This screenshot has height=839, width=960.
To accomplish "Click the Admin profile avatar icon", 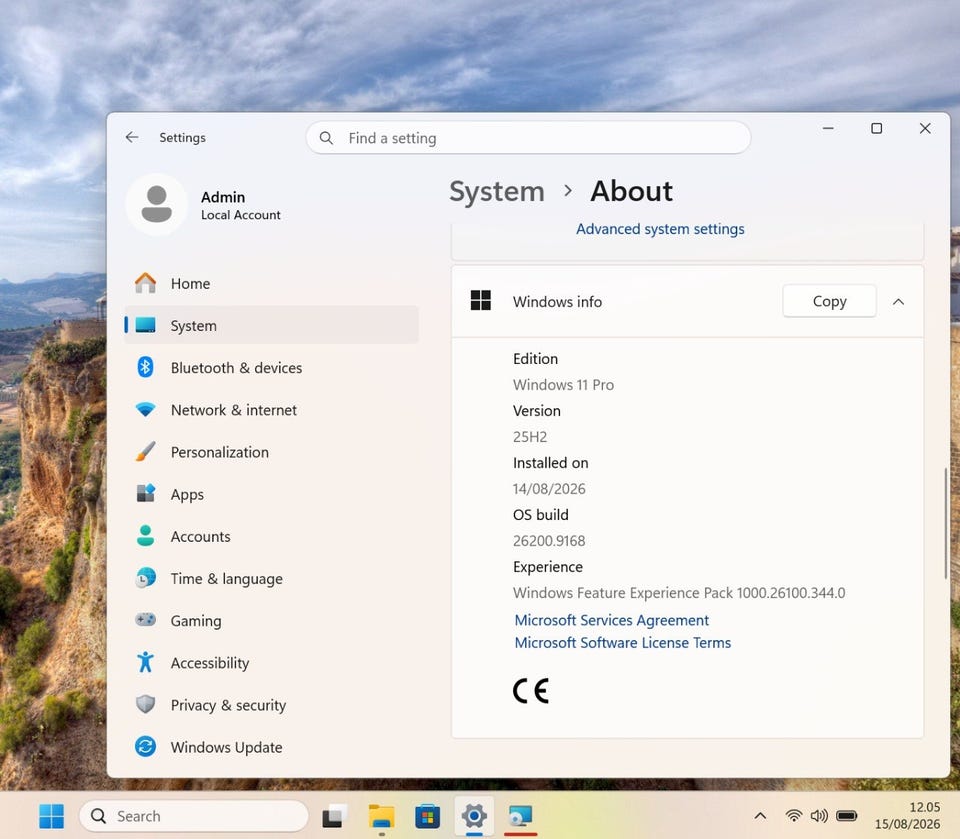I will pyautogui.click(x=157, y=205).
